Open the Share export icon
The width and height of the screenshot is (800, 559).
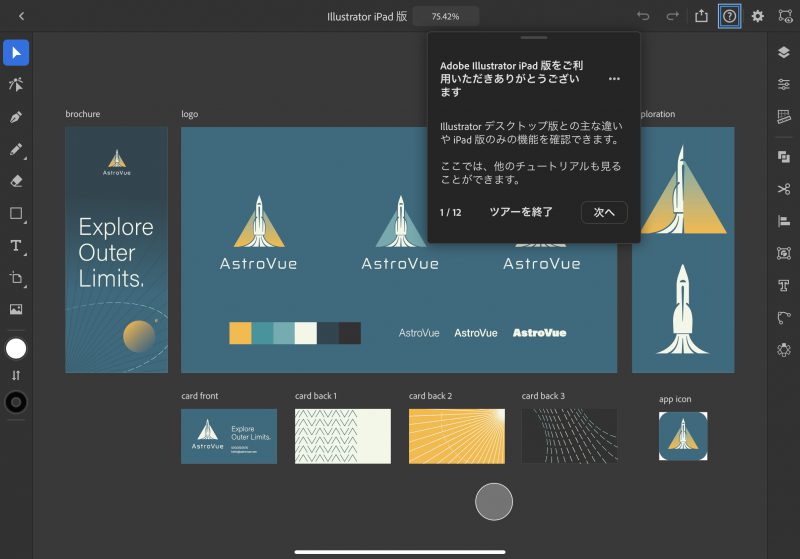tap(702, 16)
